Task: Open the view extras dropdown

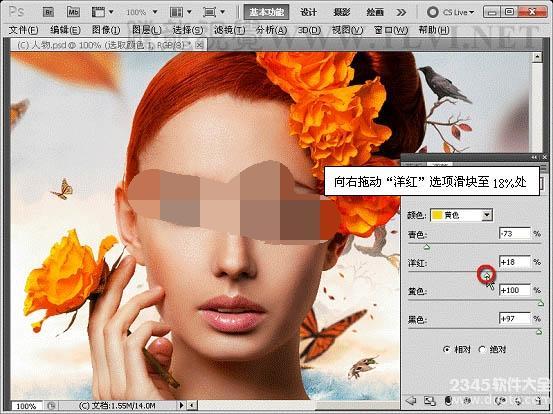Action: pyautogui.click(x=102, y=12)
